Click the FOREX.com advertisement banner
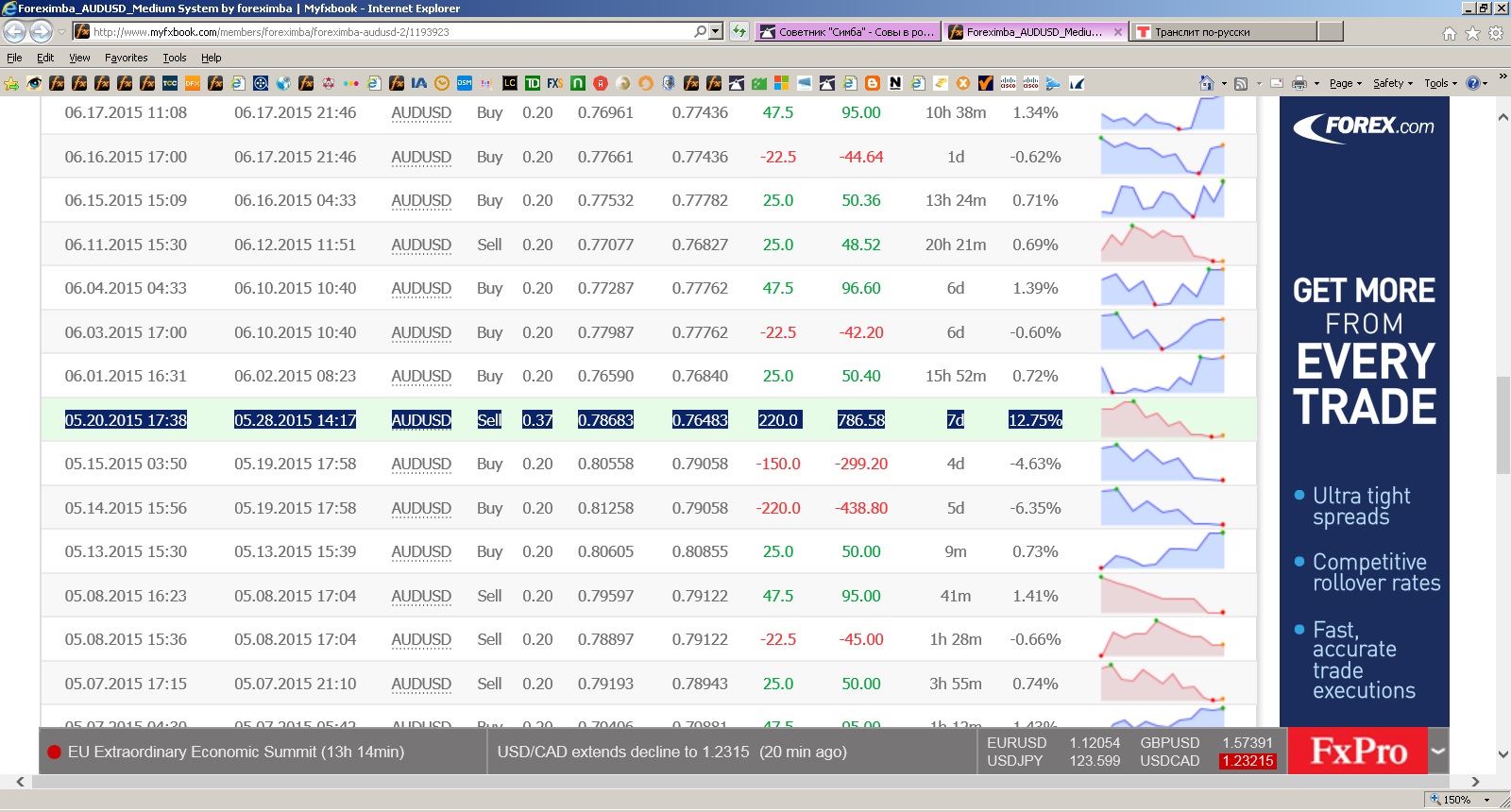1511x812 pixels. coord(1365,412)
